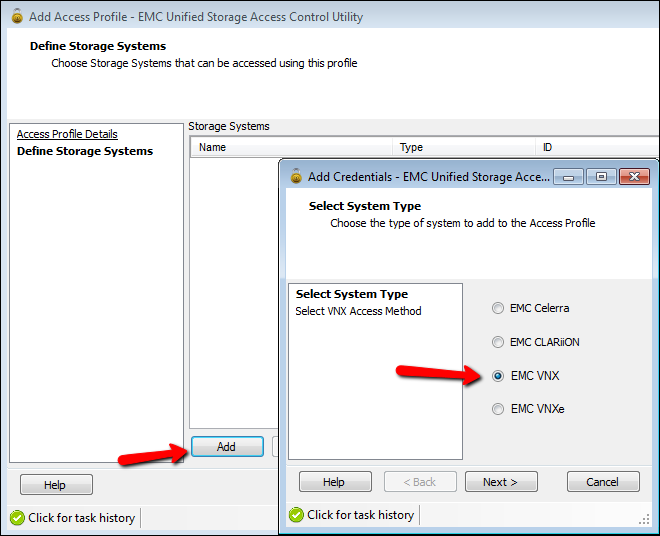Click task history icon in Add Access Profile window

(x=17, y=517)
